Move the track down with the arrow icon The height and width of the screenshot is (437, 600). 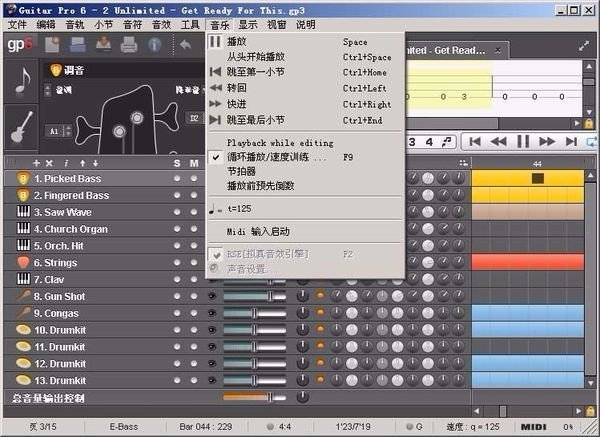96,163
